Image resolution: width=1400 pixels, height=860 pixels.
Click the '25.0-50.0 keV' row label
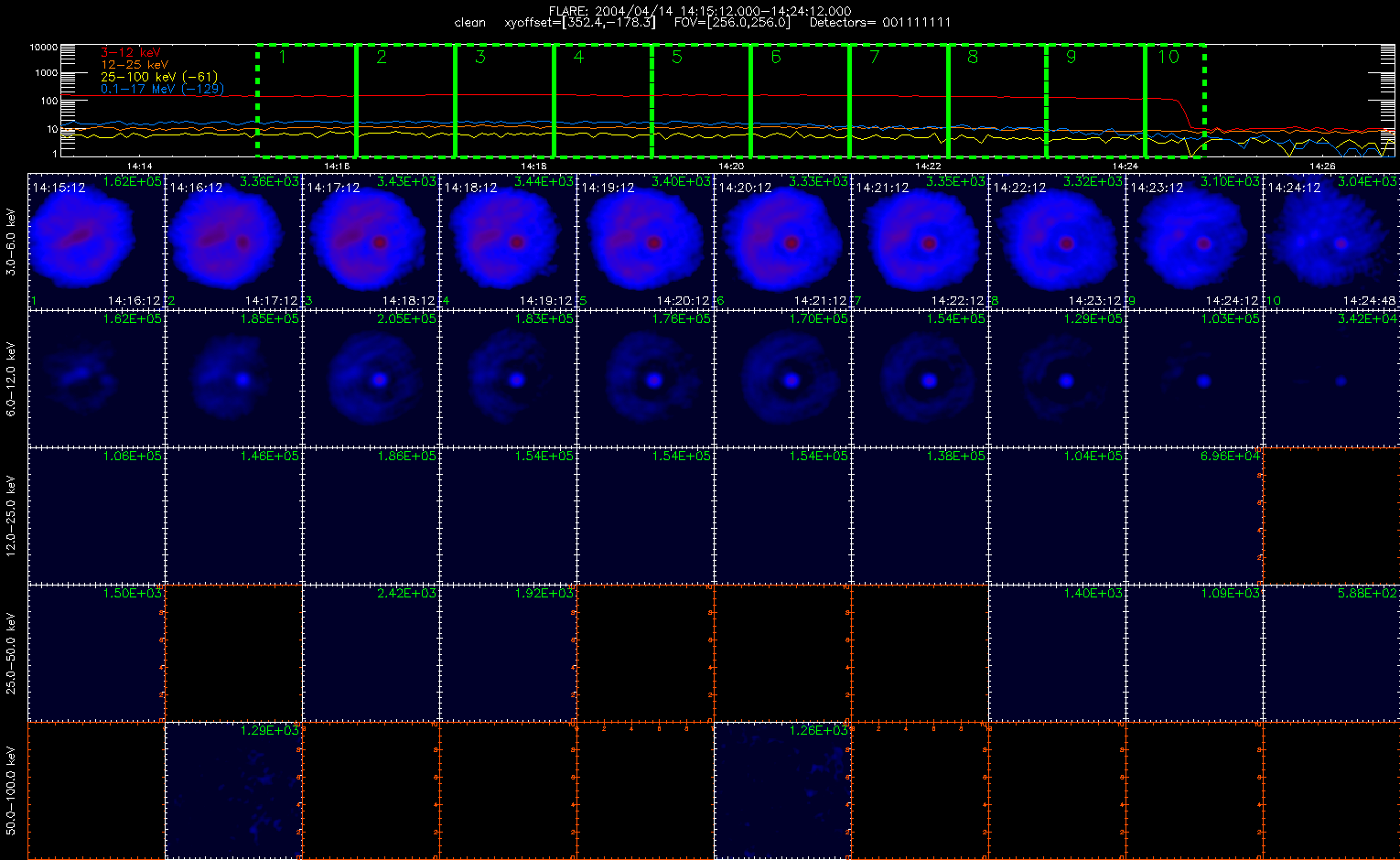(x=12, y=654)
